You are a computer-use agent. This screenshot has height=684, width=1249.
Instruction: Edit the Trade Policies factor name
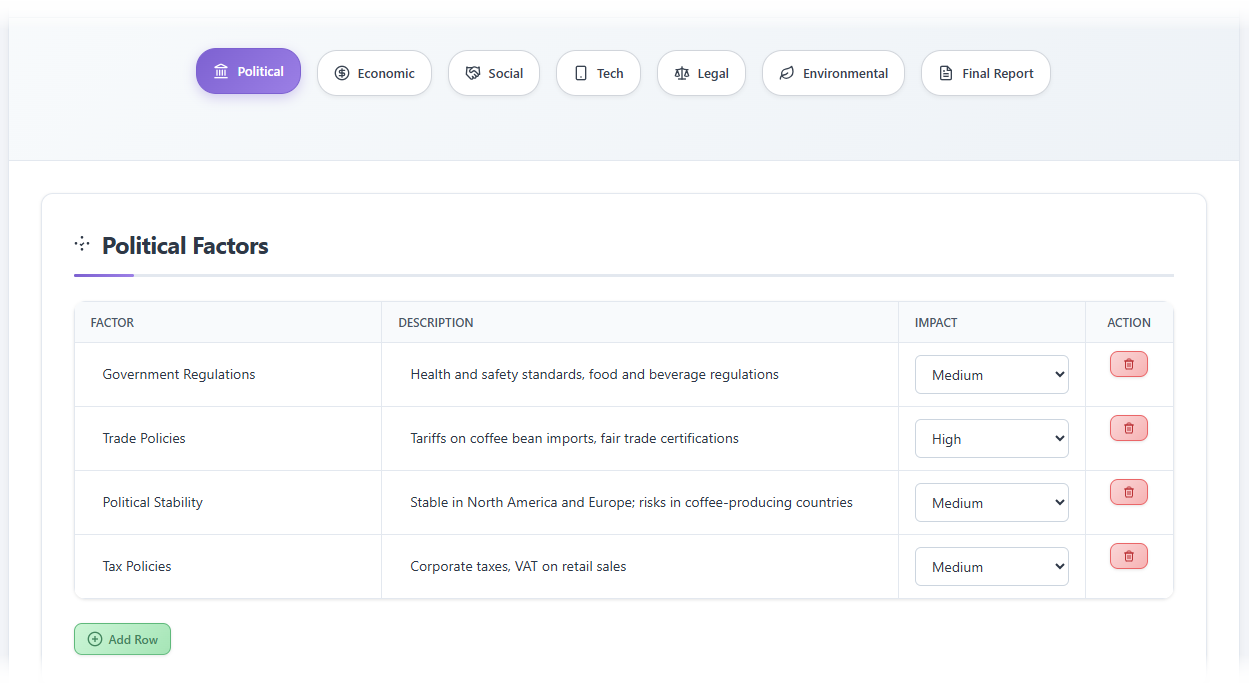click(x=144, y=439)
